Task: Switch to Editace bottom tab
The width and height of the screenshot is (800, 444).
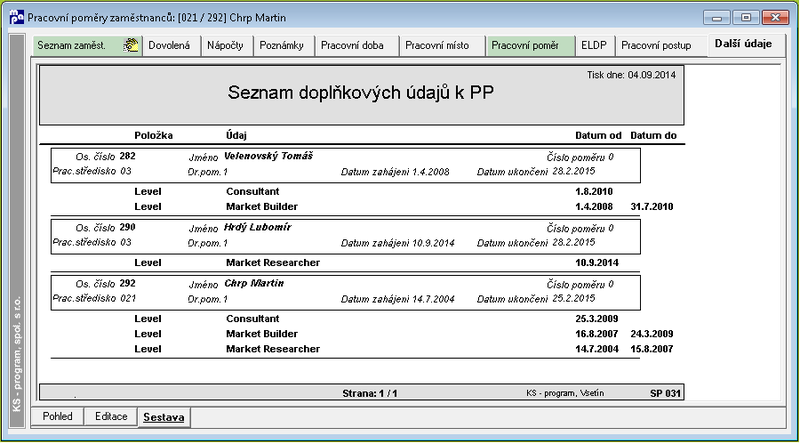Action: point(111,416)
